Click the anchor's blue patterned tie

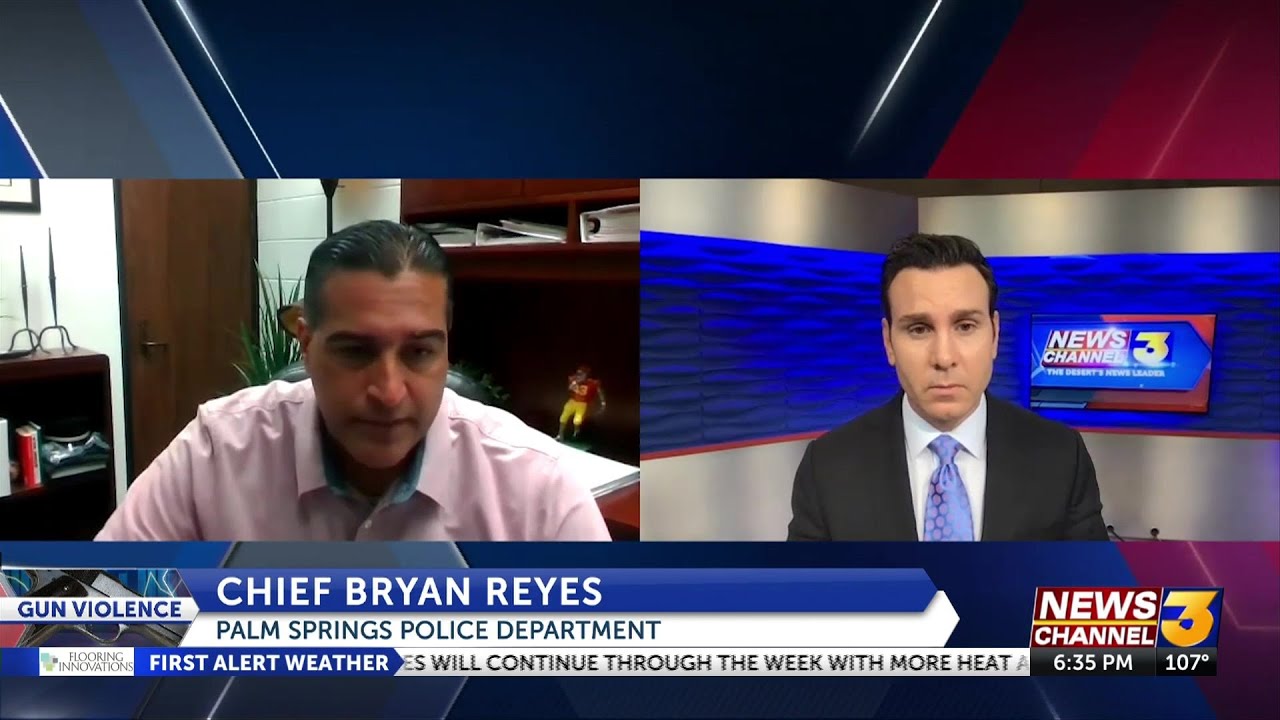pyautogui.click(x=948, y=488)
